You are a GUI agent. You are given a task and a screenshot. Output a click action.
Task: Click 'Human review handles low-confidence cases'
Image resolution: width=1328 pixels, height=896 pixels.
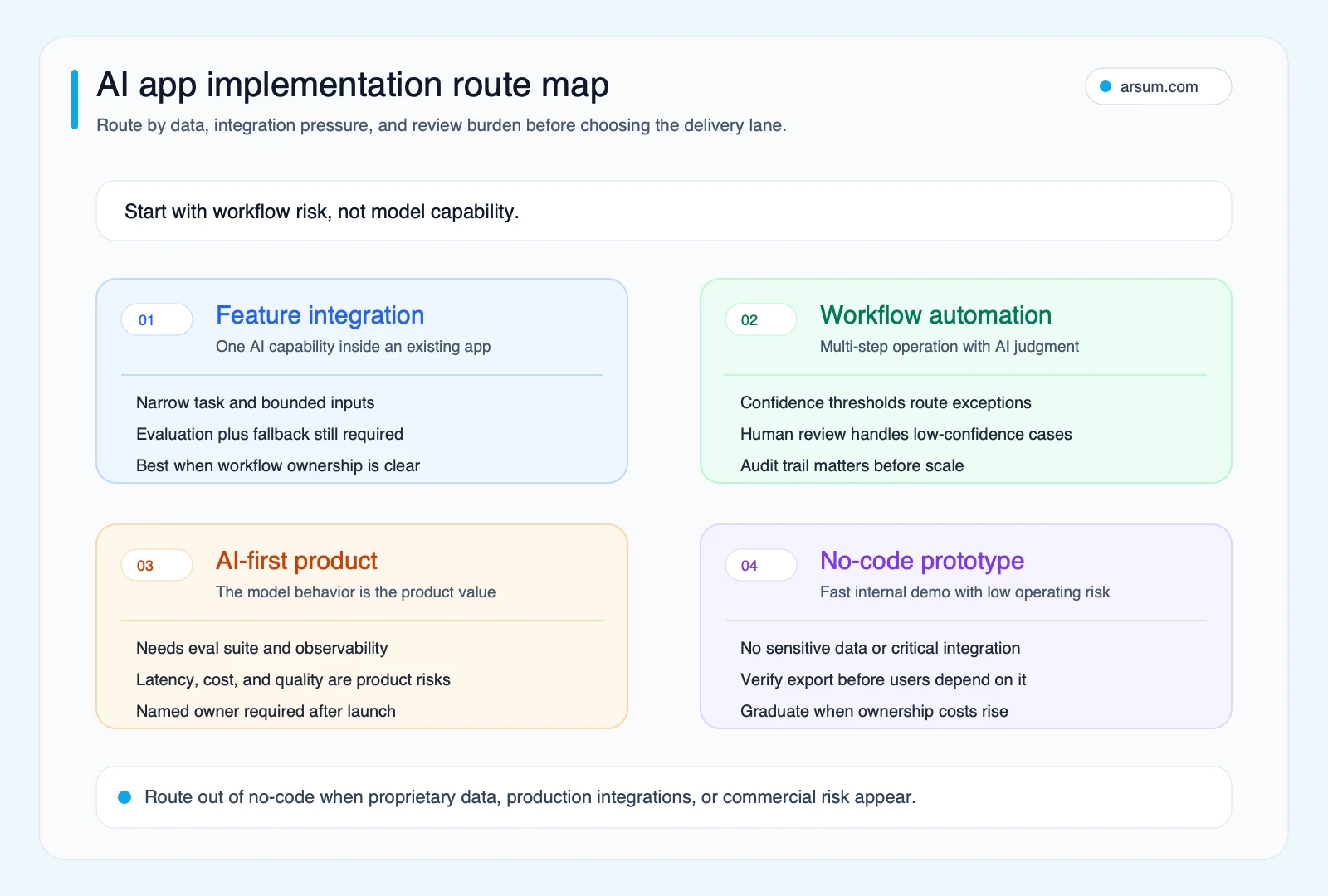pos(906,434)
